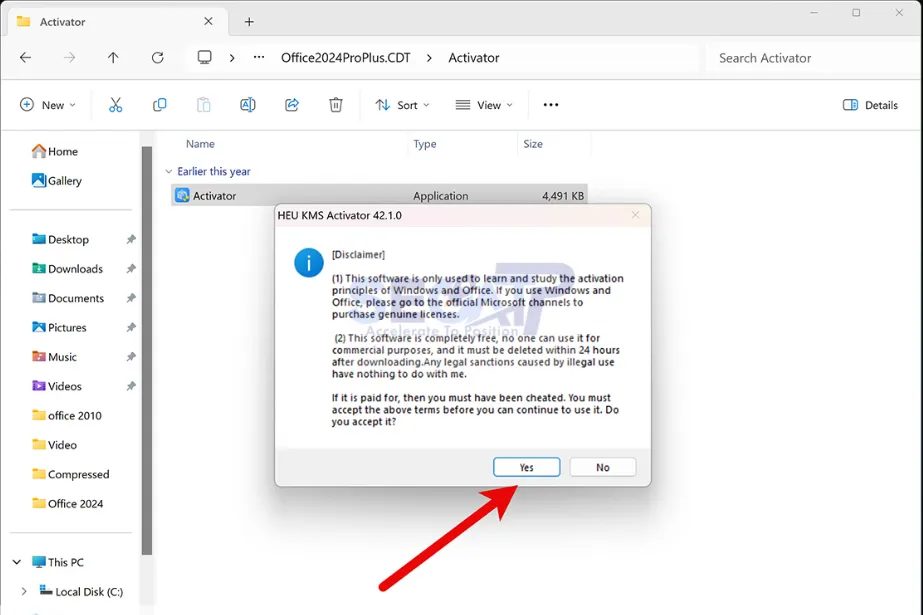Refresh the folder view
The height and width of the screenshot is (615, 923).
[x=157, y=57]
